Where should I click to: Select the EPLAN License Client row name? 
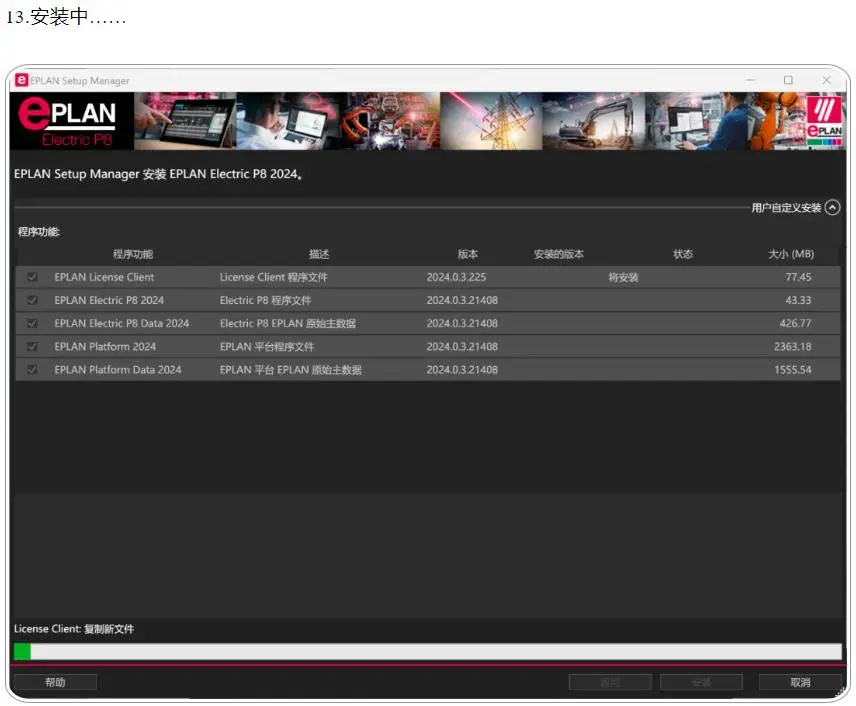point(104,277)
